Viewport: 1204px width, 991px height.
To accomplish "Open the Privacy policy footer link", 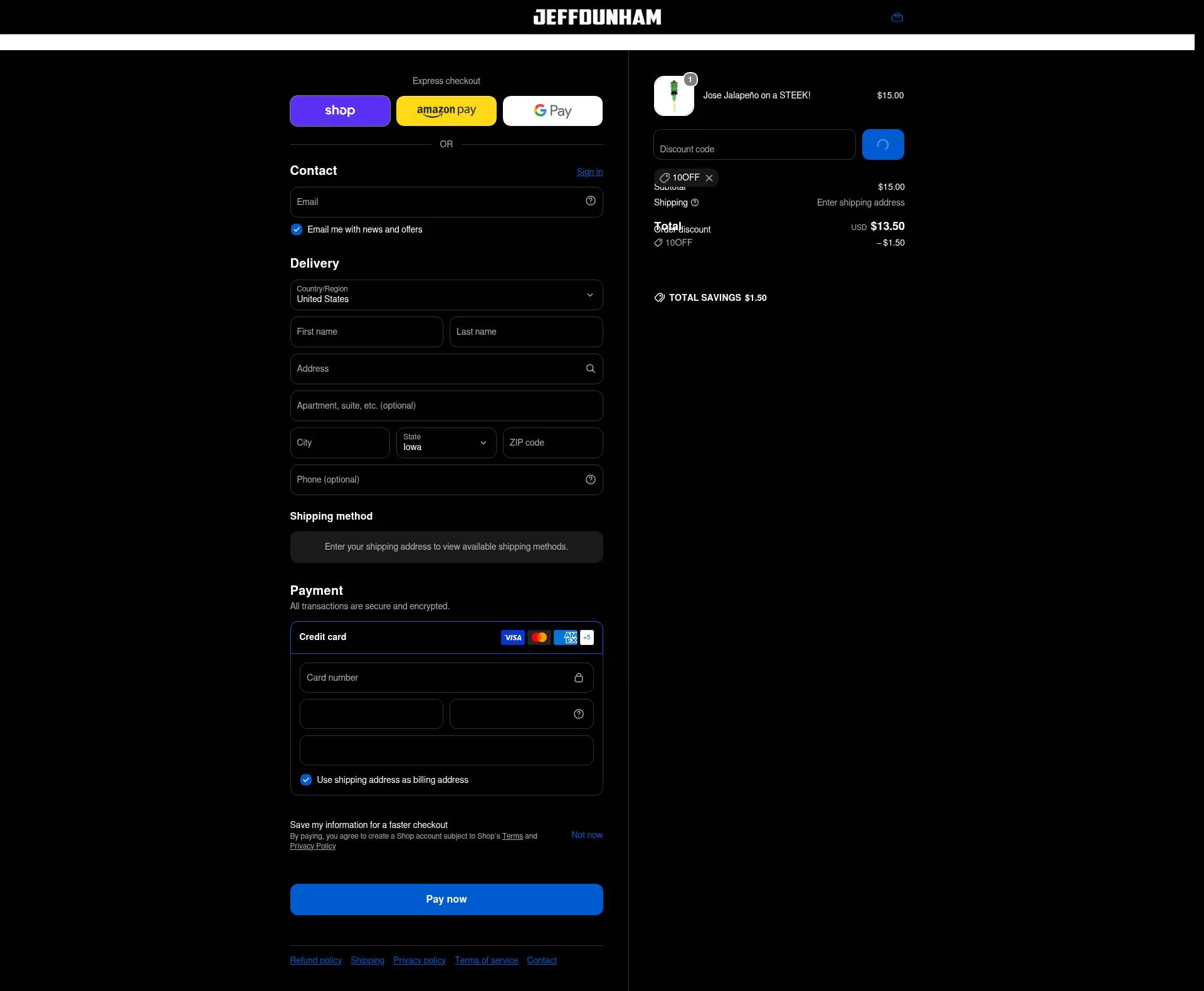I will click(x=420, y=960).
